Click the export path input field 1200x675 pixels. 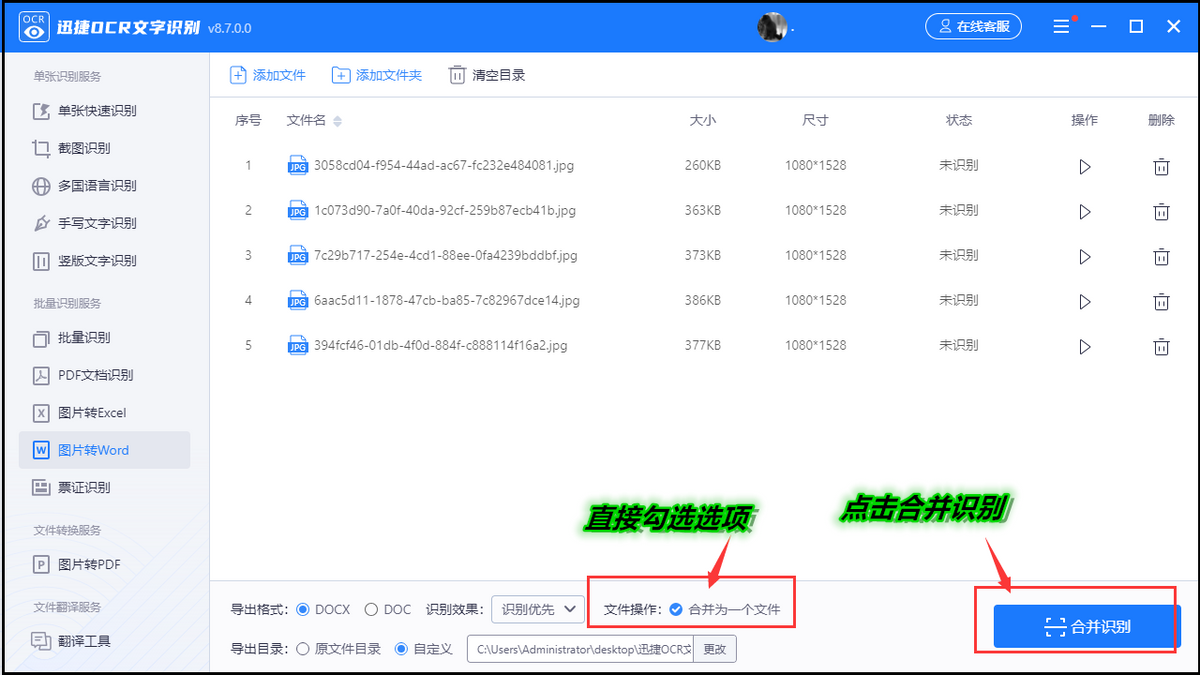click(580, 649)
